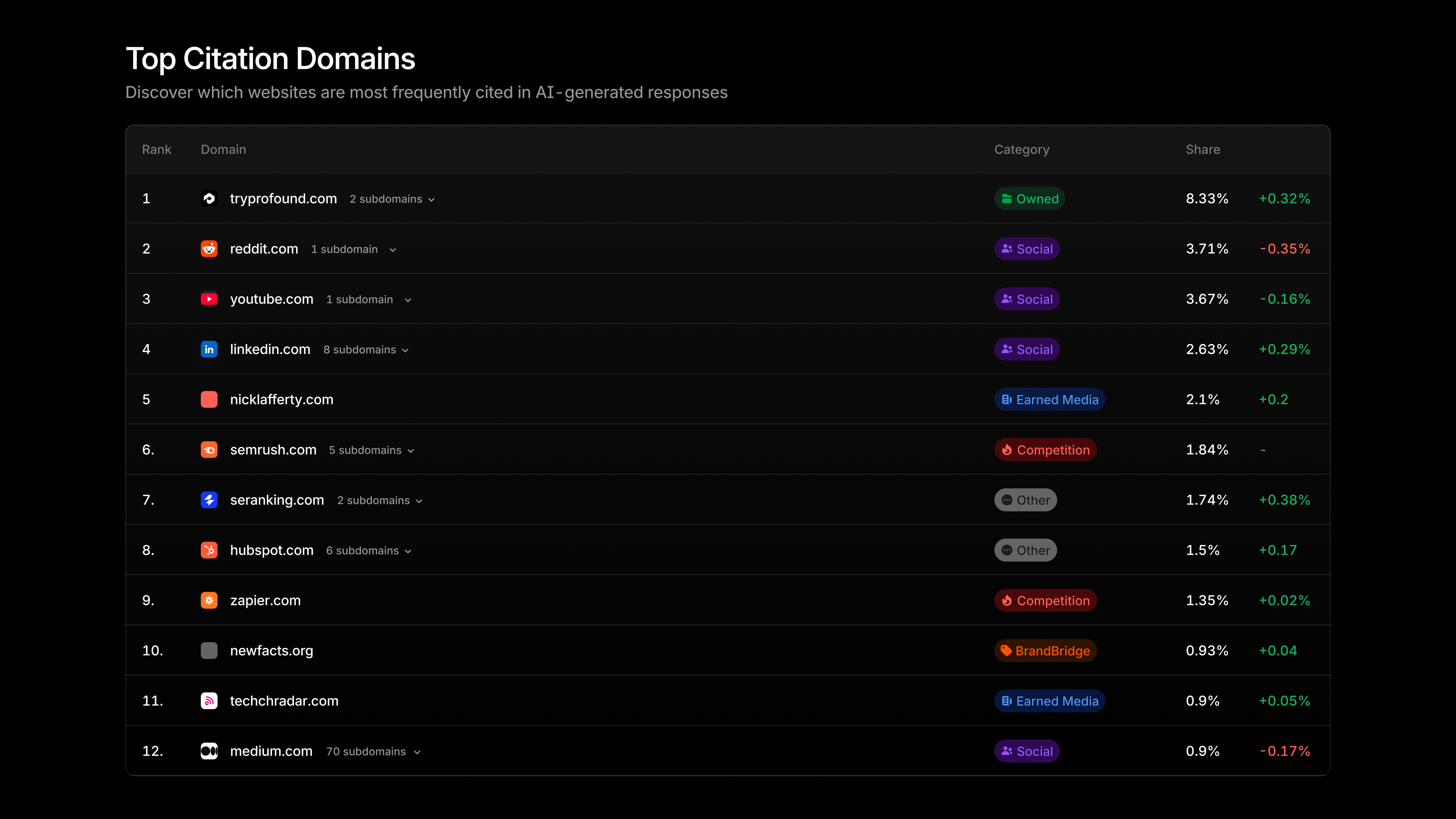The height and width of the screenshot is (819, 1456).
Task: Click the 3.67% share value
Action: 1207,299
